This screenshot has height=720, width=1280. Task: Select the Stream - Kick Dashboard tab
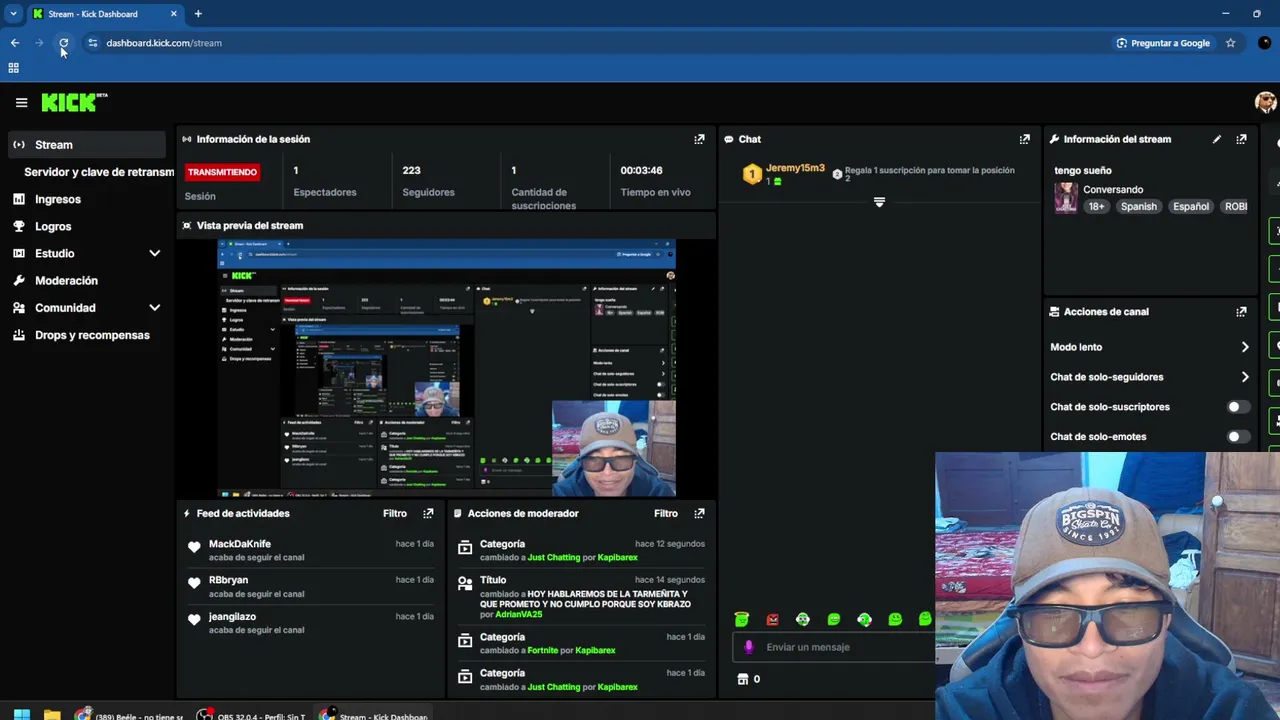point(104,14)
